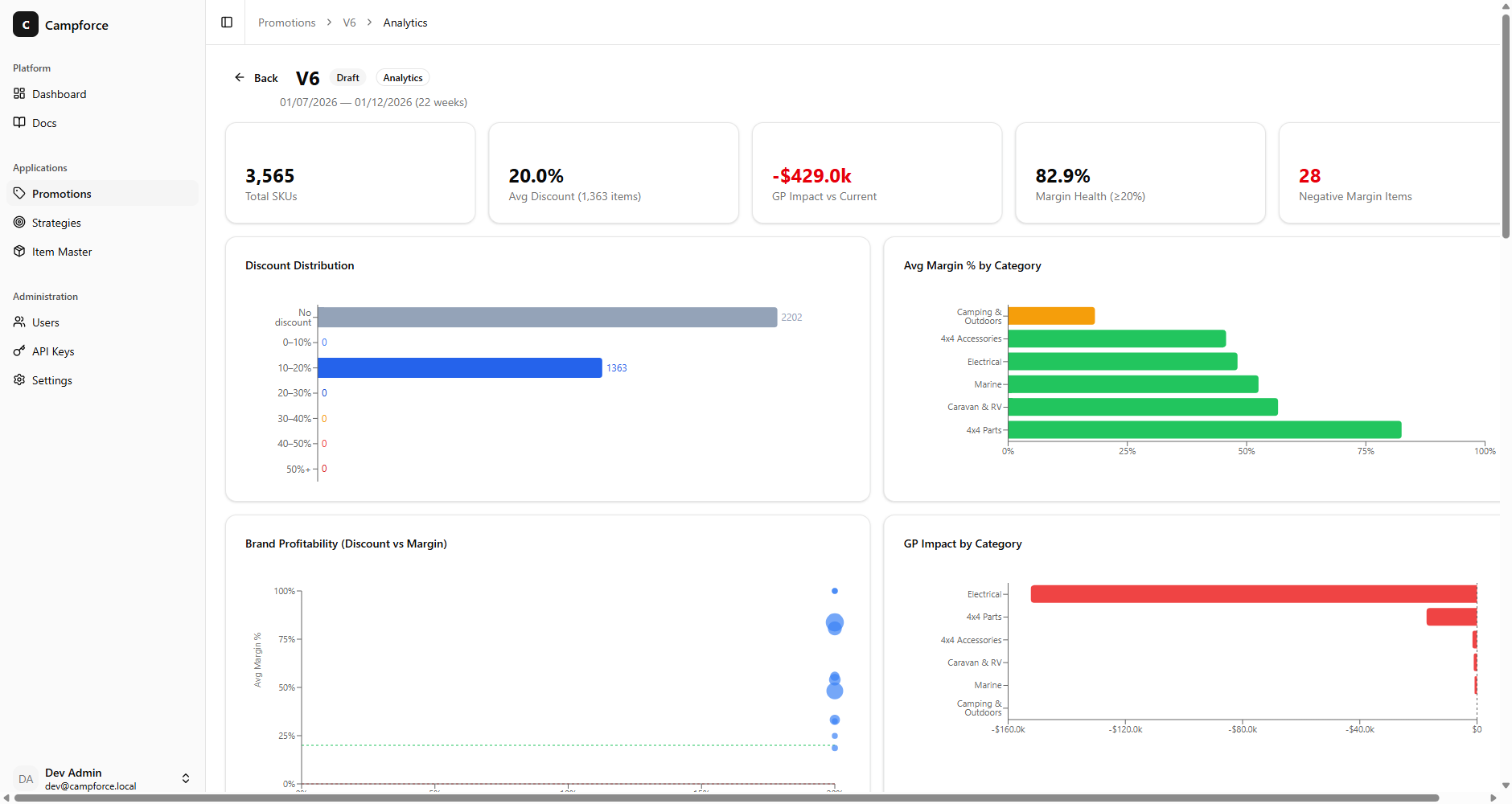Click the 4x4 Accessories green margin bar

click(x=1117, y=338)
